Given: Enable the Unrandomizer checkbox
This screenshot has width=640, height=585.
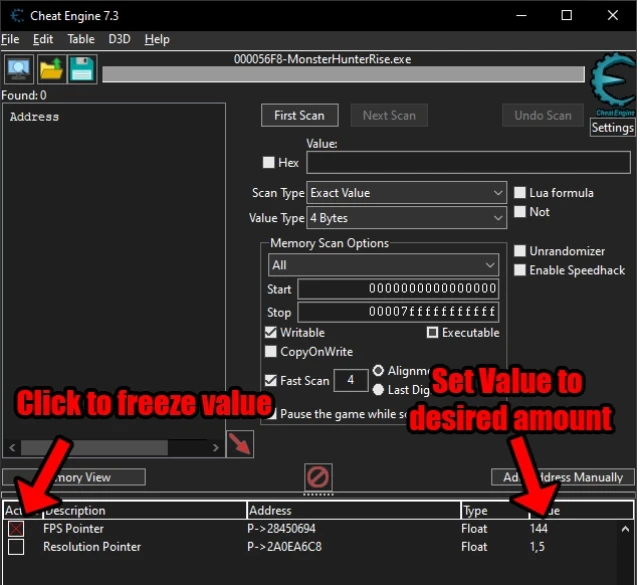Looking at the screenshot, I should tap(520, 251).
